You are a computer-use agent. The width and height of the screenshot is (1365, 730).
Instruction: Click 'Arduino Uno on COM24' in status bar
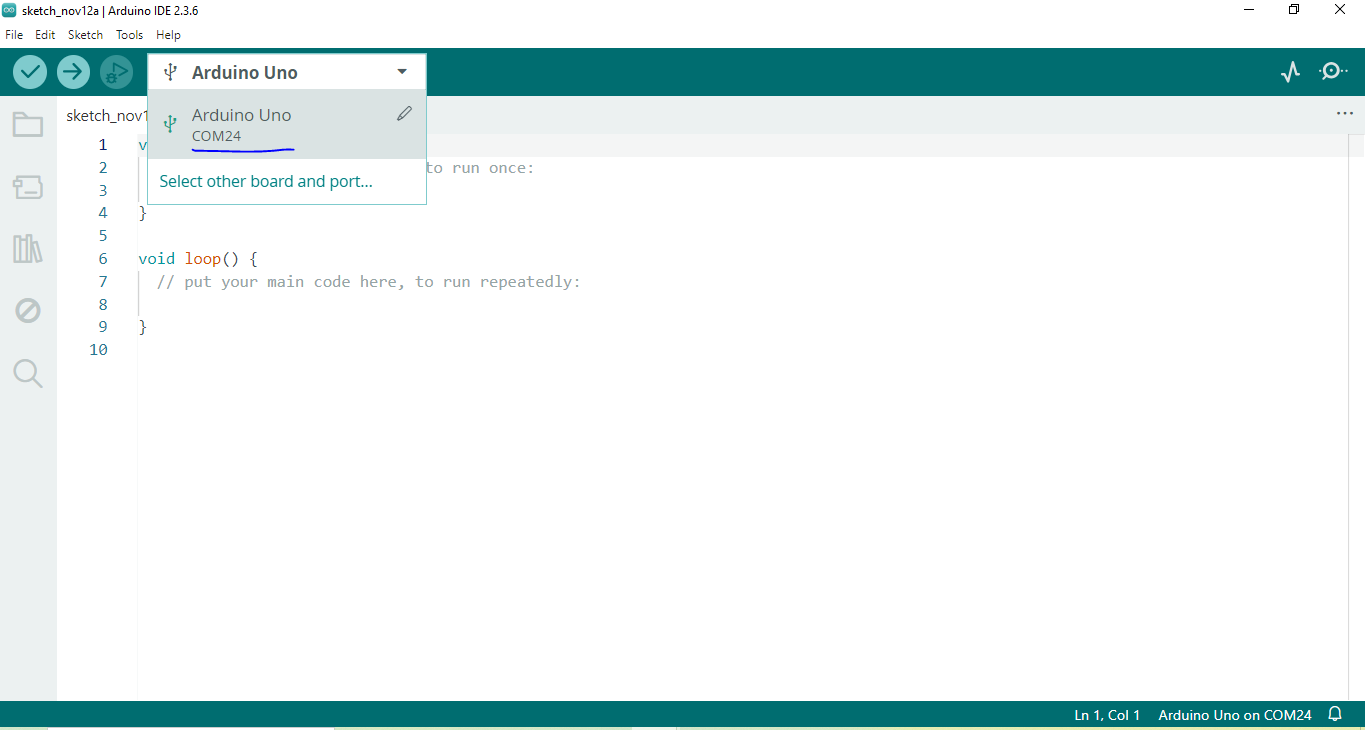[x=1234, y=715]
